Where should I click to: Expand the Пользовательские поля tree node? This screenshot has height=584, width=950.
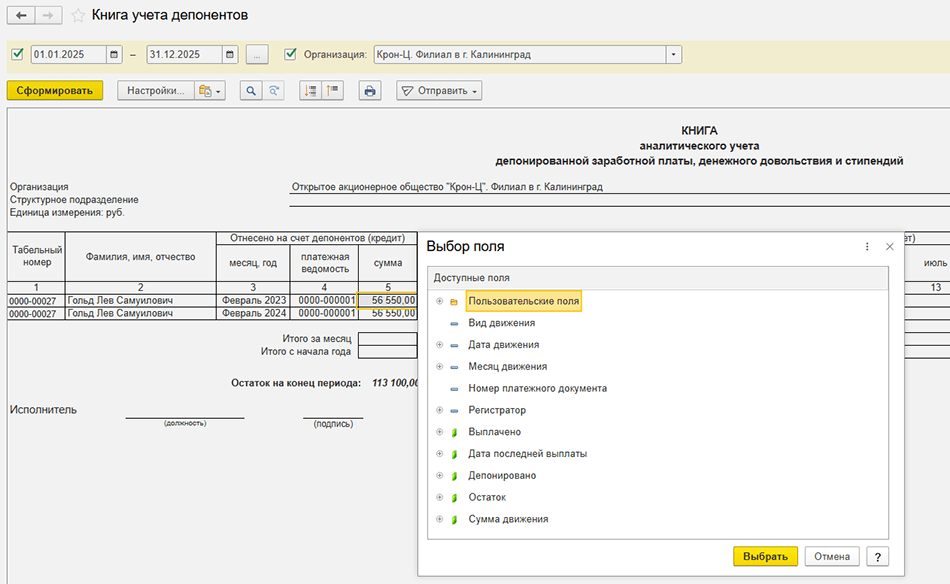(x=439, y=301)
